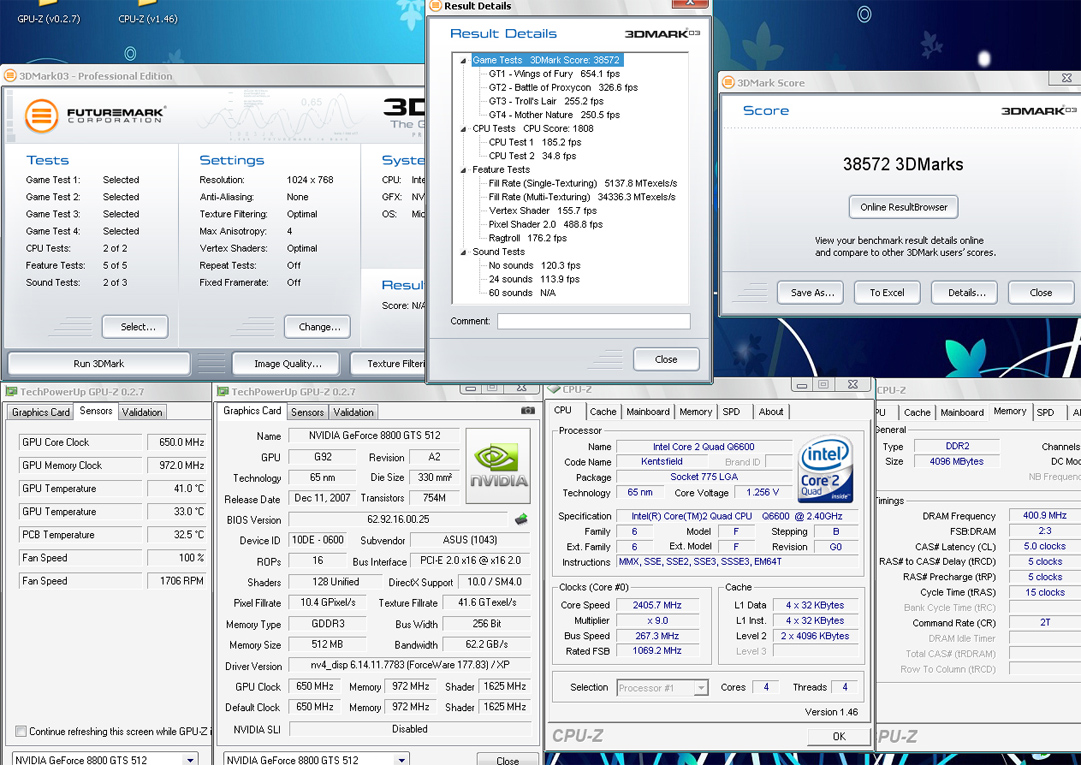Viewport: 1081px width, 765px height.
Task: Click the Intel Core 2 Quad logo in CPU-Z
Action: pyautogui.click(x=825, y=469)
